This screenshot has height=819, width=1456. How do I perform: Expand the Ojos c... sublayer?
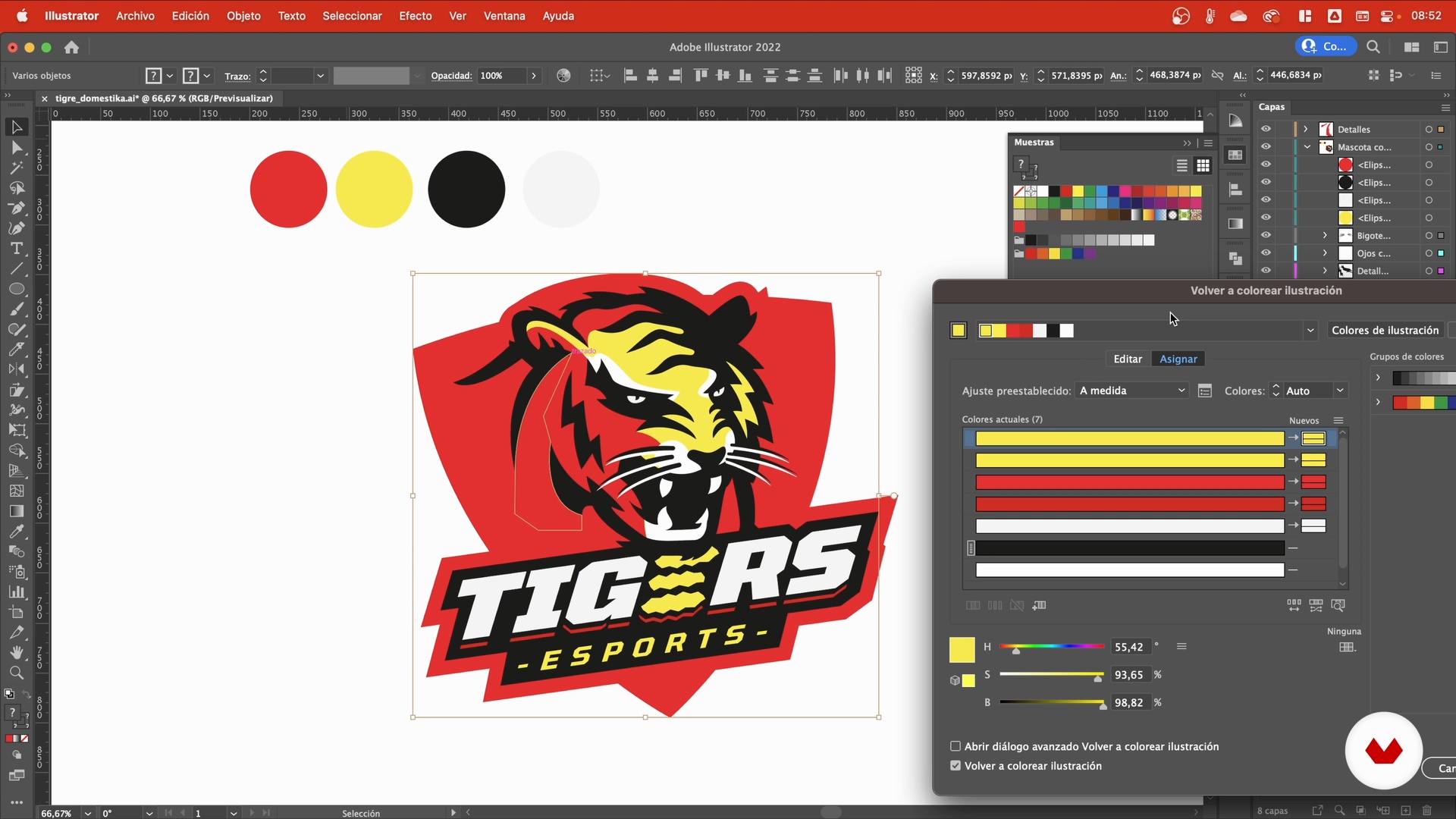[x=1325, y=253]
